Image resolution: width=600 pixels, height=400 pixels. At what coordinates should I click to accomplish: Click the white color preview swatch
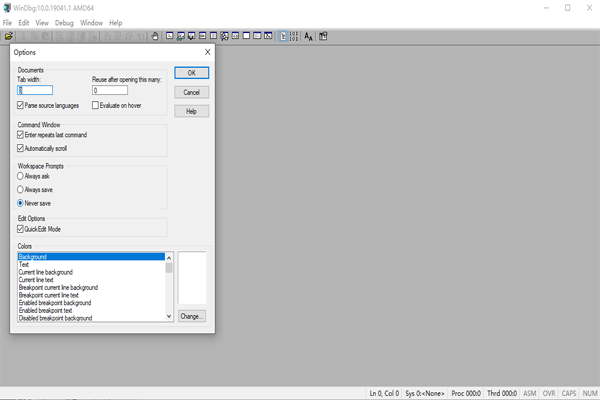[192, 278]
